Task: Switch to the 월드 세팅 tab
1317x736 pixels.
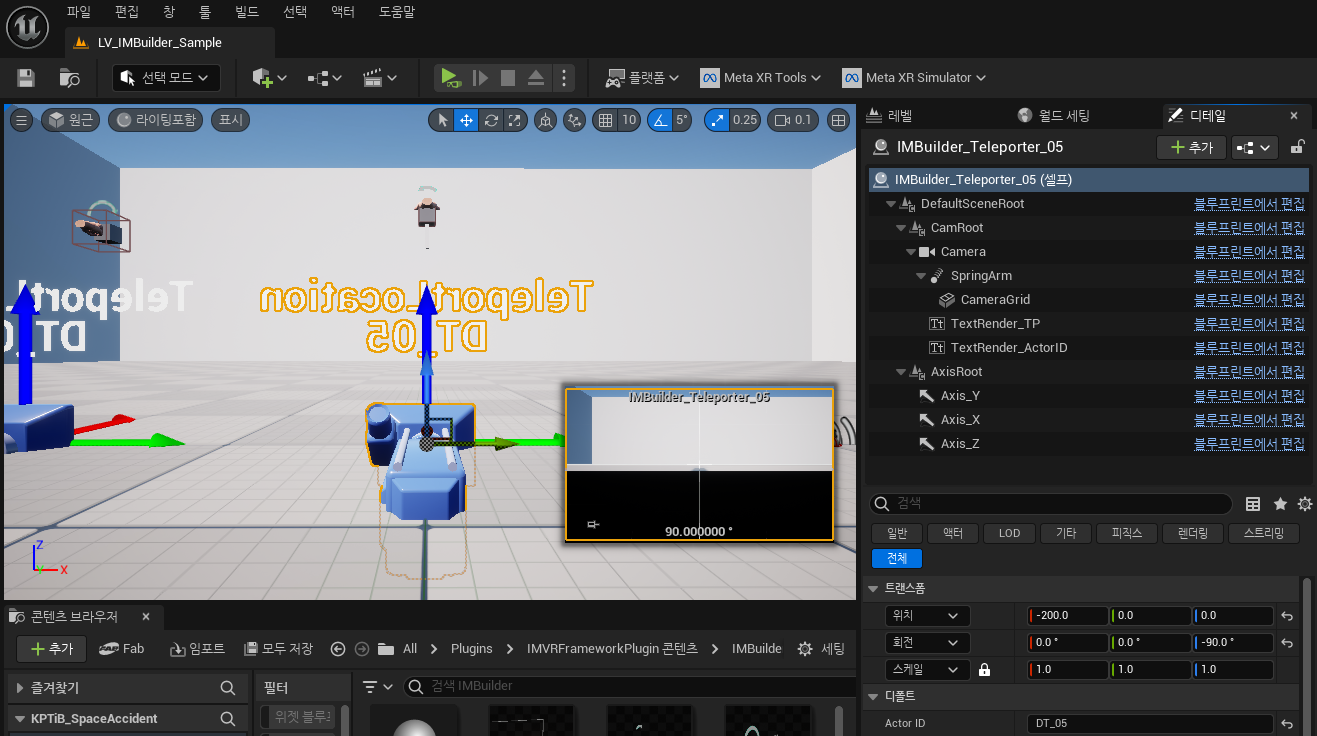Action: click(x=1053, y=115)
